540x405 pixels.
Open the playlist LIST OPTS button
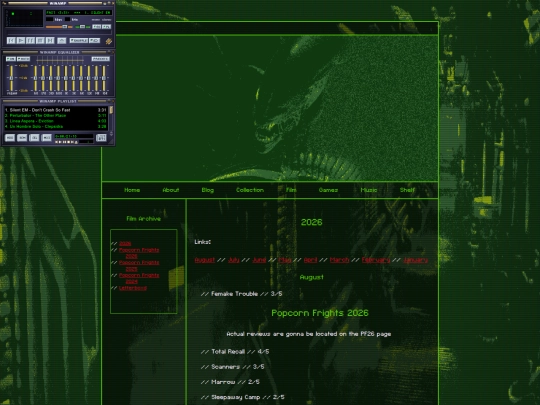[x=101, y=138]
